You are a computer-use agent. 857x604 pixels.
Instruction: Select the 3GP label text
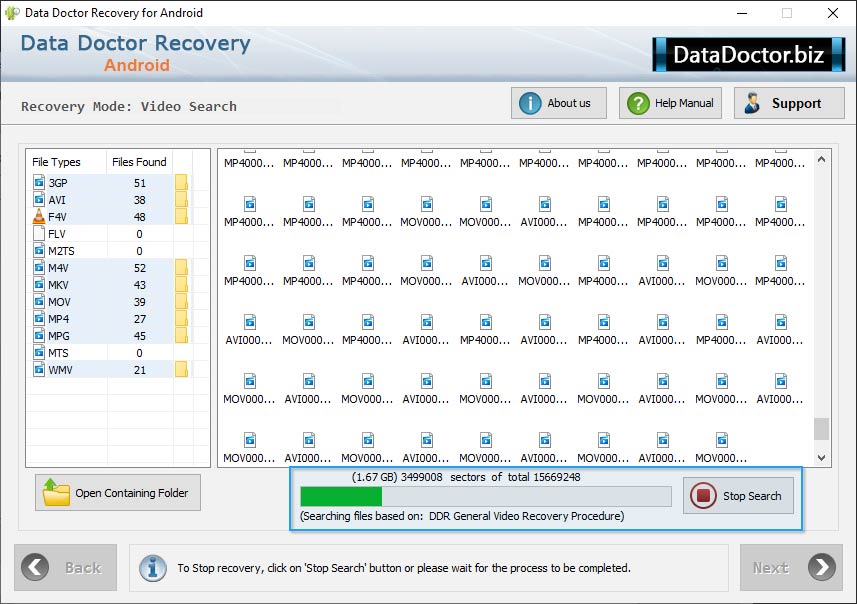point(58,183)
